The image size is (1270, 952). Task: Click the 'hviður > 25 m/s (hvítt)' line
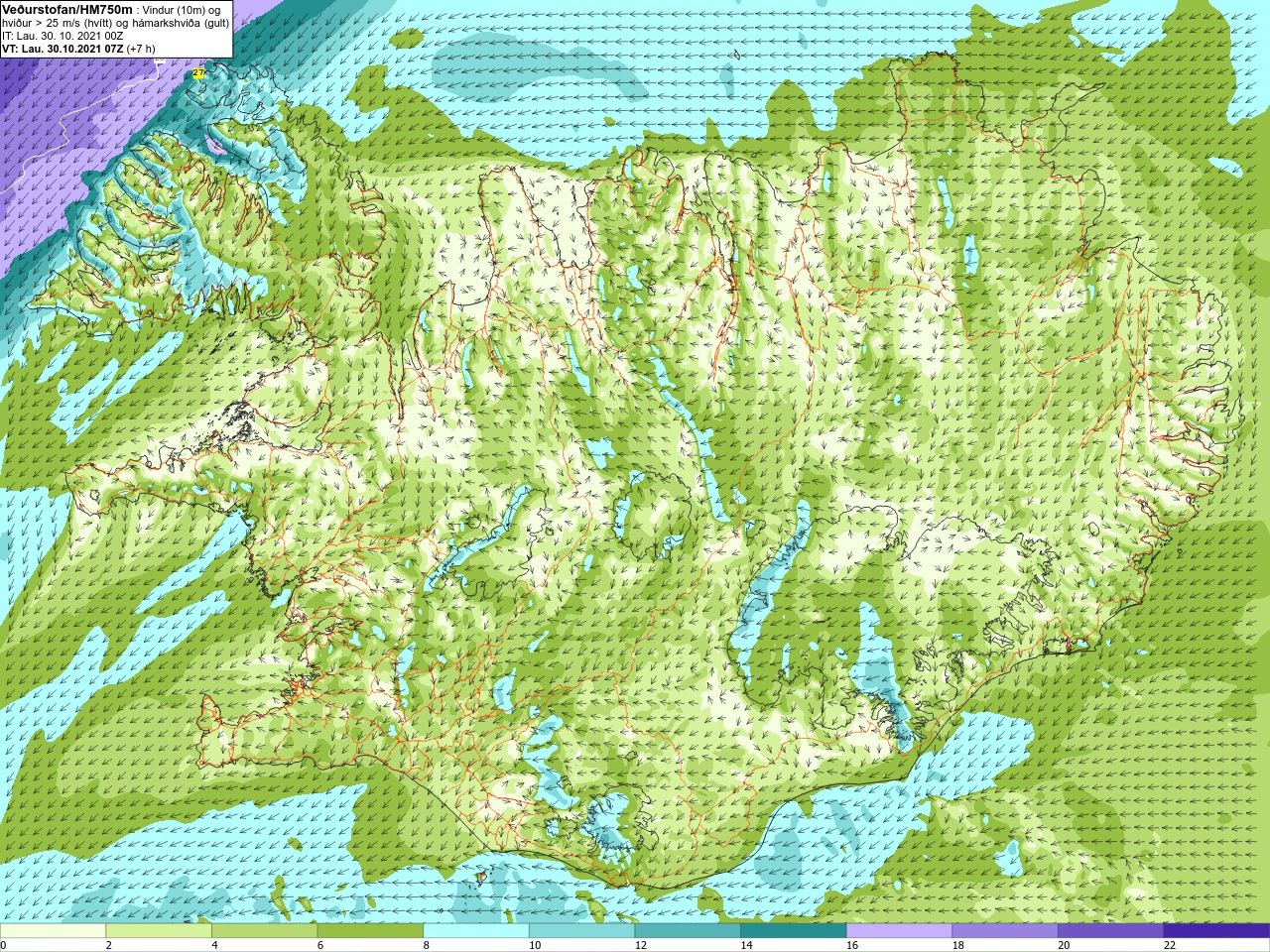point(58,23)
